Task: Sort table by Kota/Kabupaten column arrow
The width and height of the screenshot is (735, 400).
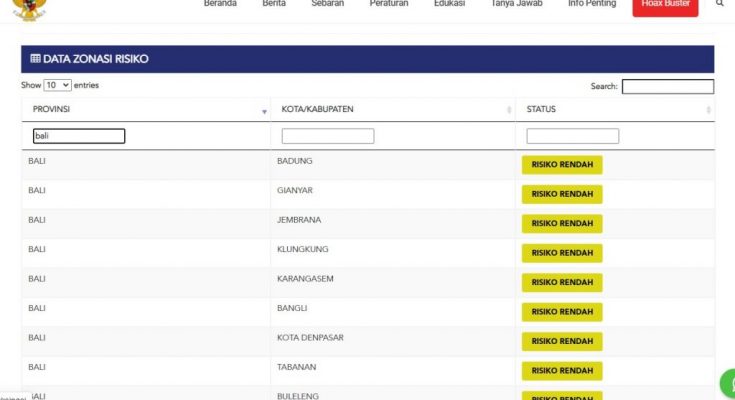Action: click(x=508, y=110)
